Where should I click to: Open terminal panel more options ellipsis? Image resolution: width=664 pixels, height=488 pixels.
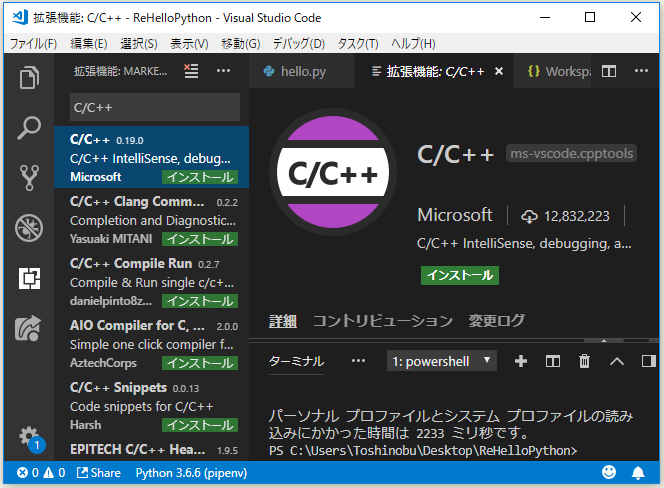[x=358, y=361]
